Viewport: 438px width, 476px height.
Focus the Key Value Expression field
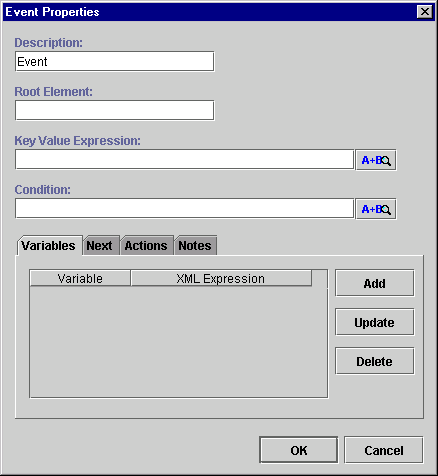coord(184,159)
